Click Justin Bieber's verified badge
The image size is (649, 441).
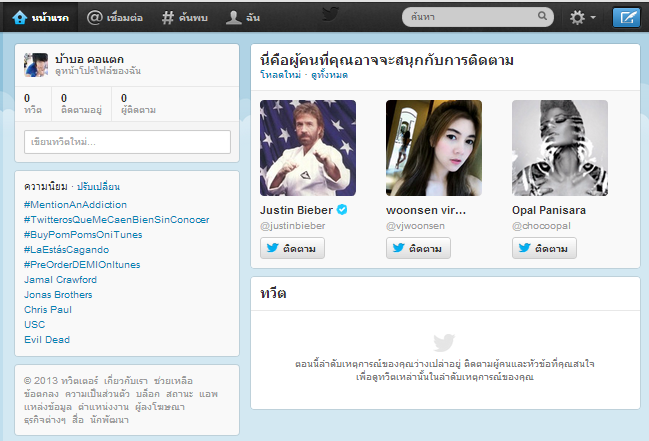coord(342,210)
